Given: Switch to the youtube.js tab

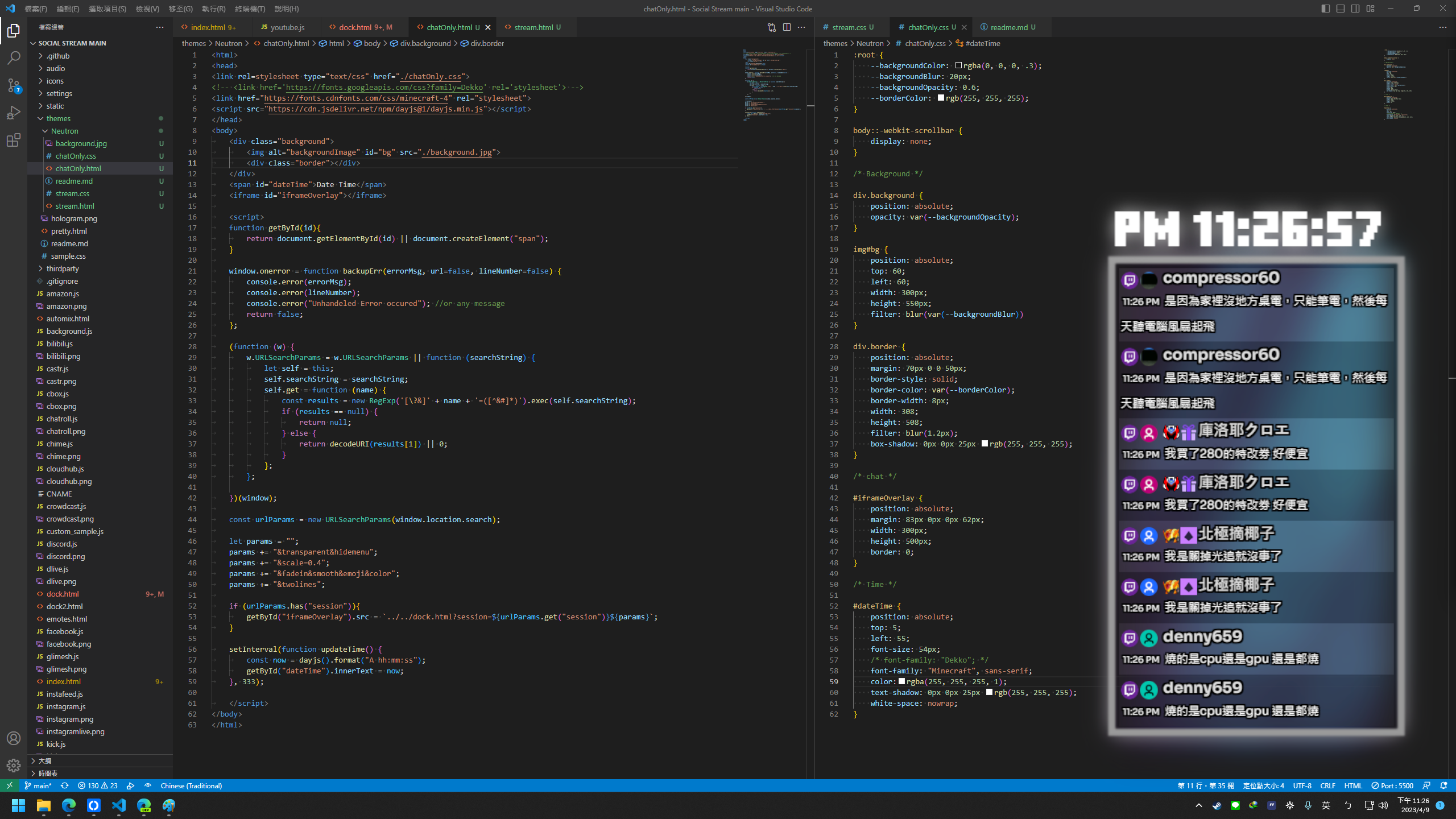Looking at the screenshot, I should pyautogui.click(x=287, y=27).
